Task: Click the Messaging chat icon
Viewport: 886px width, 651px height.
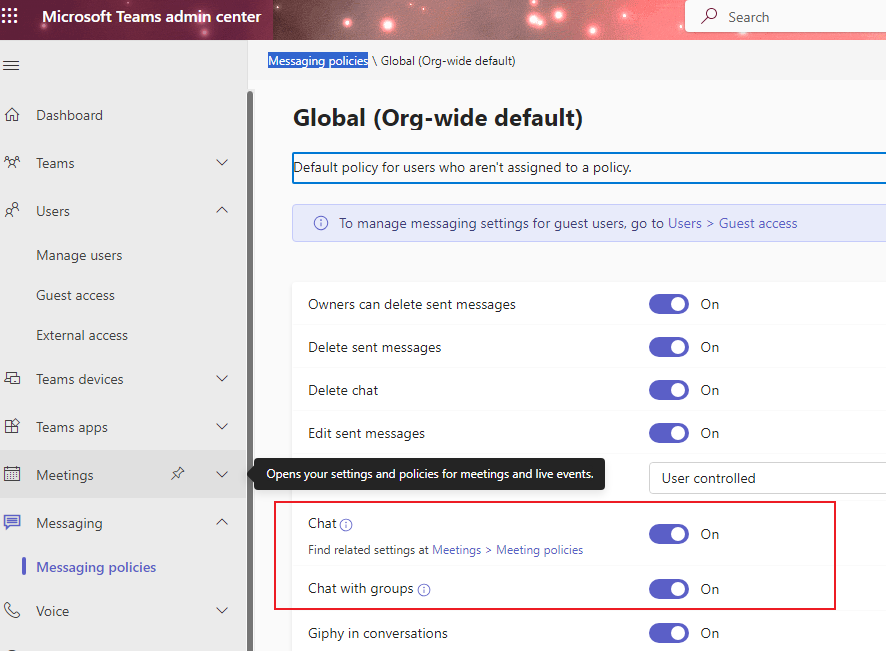Action: (x=12, y=522)
